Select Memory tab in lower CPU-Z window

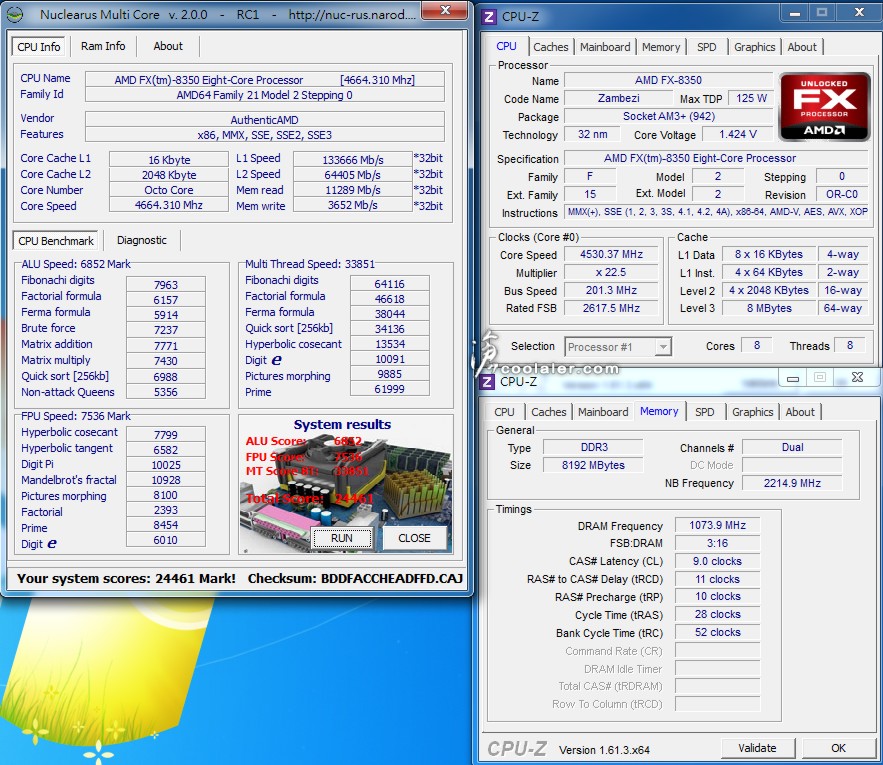pyautogui.click(x=659, y=411)
